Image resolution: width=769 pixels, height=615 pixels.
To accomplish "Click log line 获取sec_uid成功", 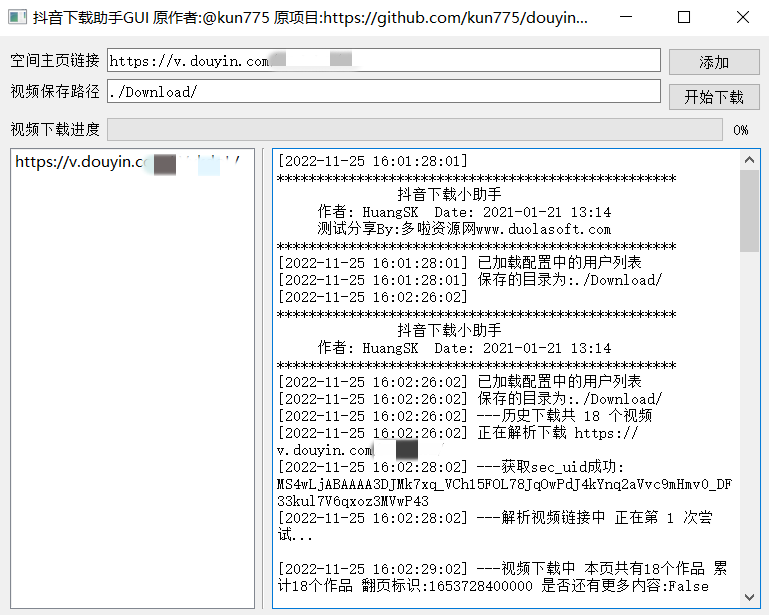I will click(x=451, y=467).
